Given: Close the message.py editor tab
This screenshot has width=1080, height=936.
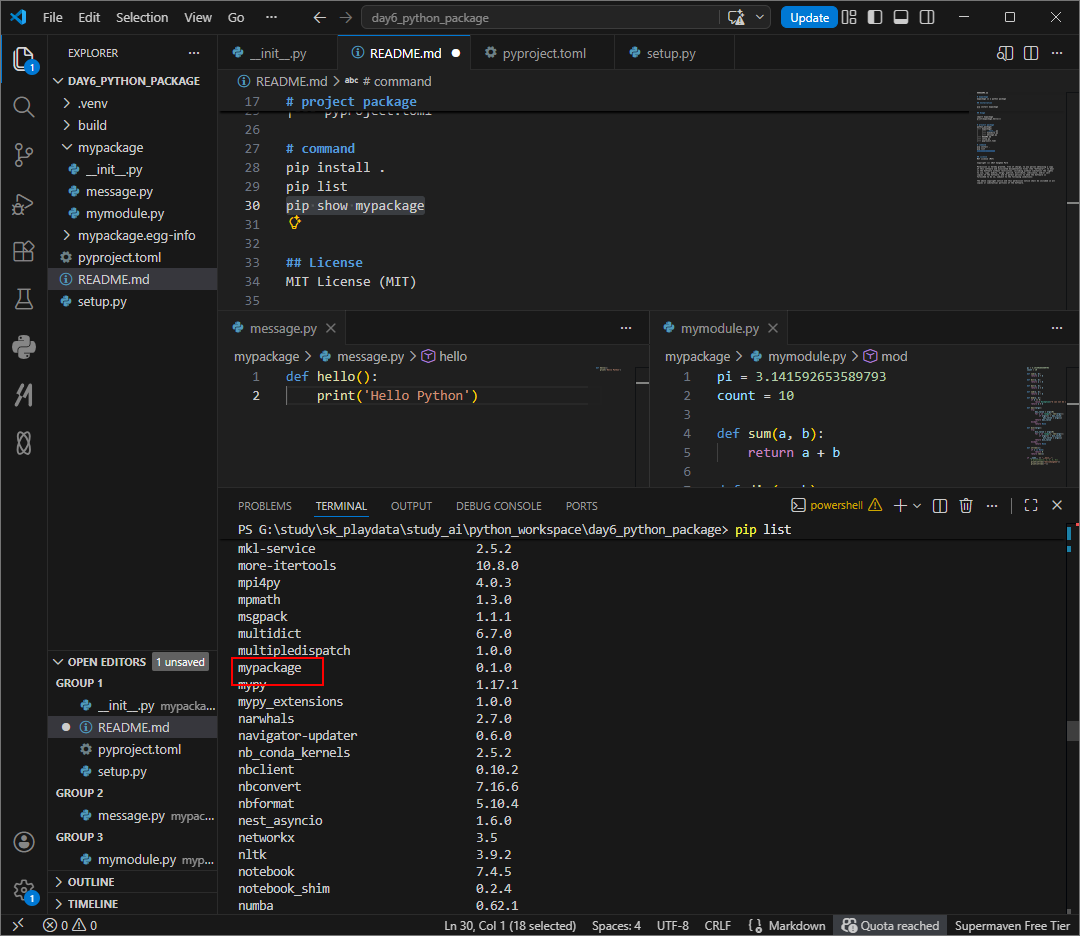Looking at the screenshot, I should coord(331,329).
